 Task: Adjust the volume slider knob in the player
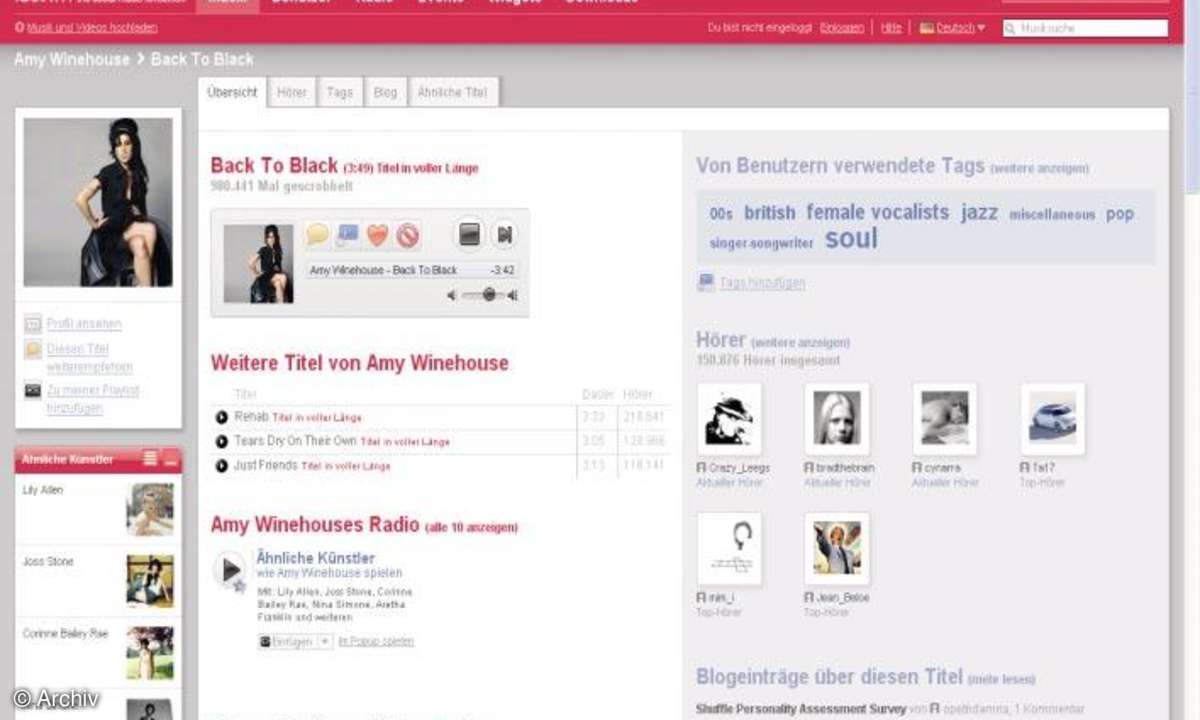[489, 294]
